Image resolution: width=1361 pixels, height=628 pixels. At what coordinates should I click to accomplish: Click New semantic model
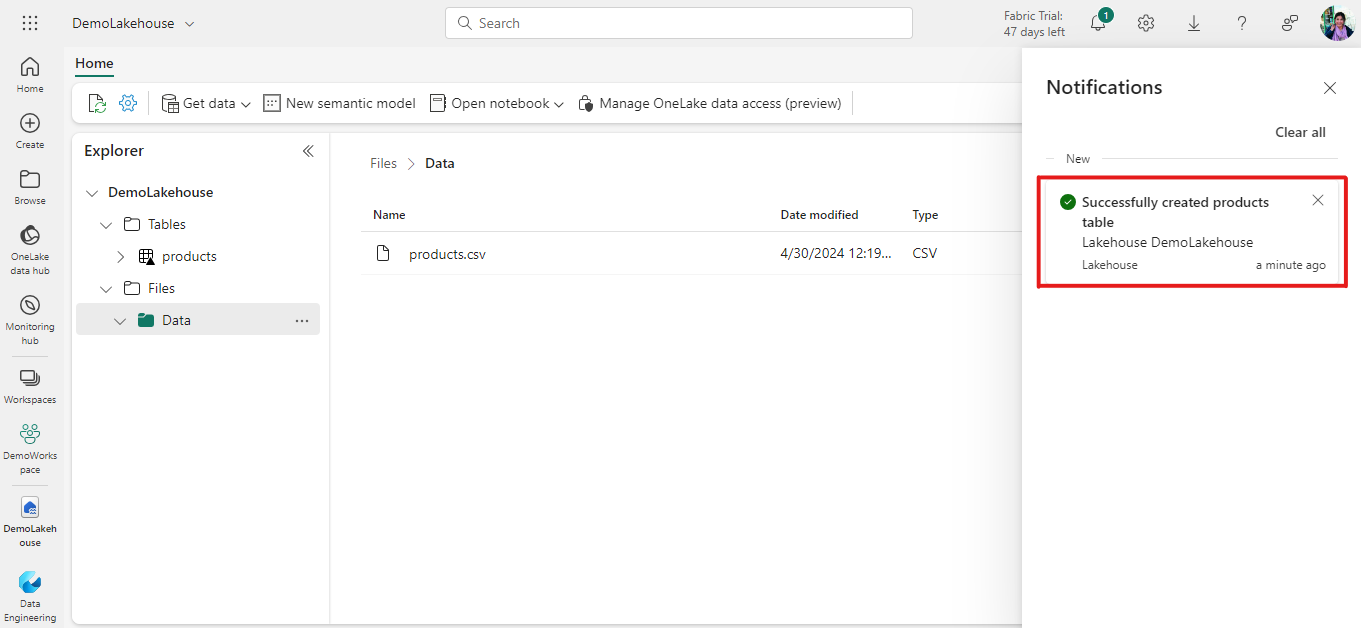[x=340, y=103]
